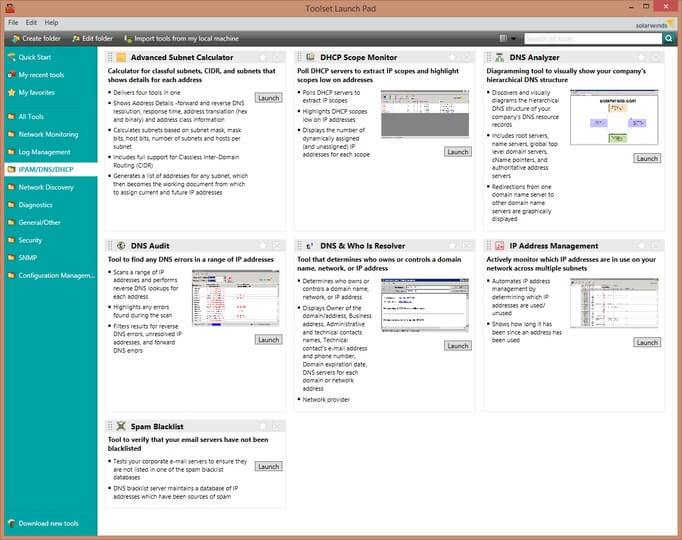Click the Spam Blacklist tool icon

(121, 426)
